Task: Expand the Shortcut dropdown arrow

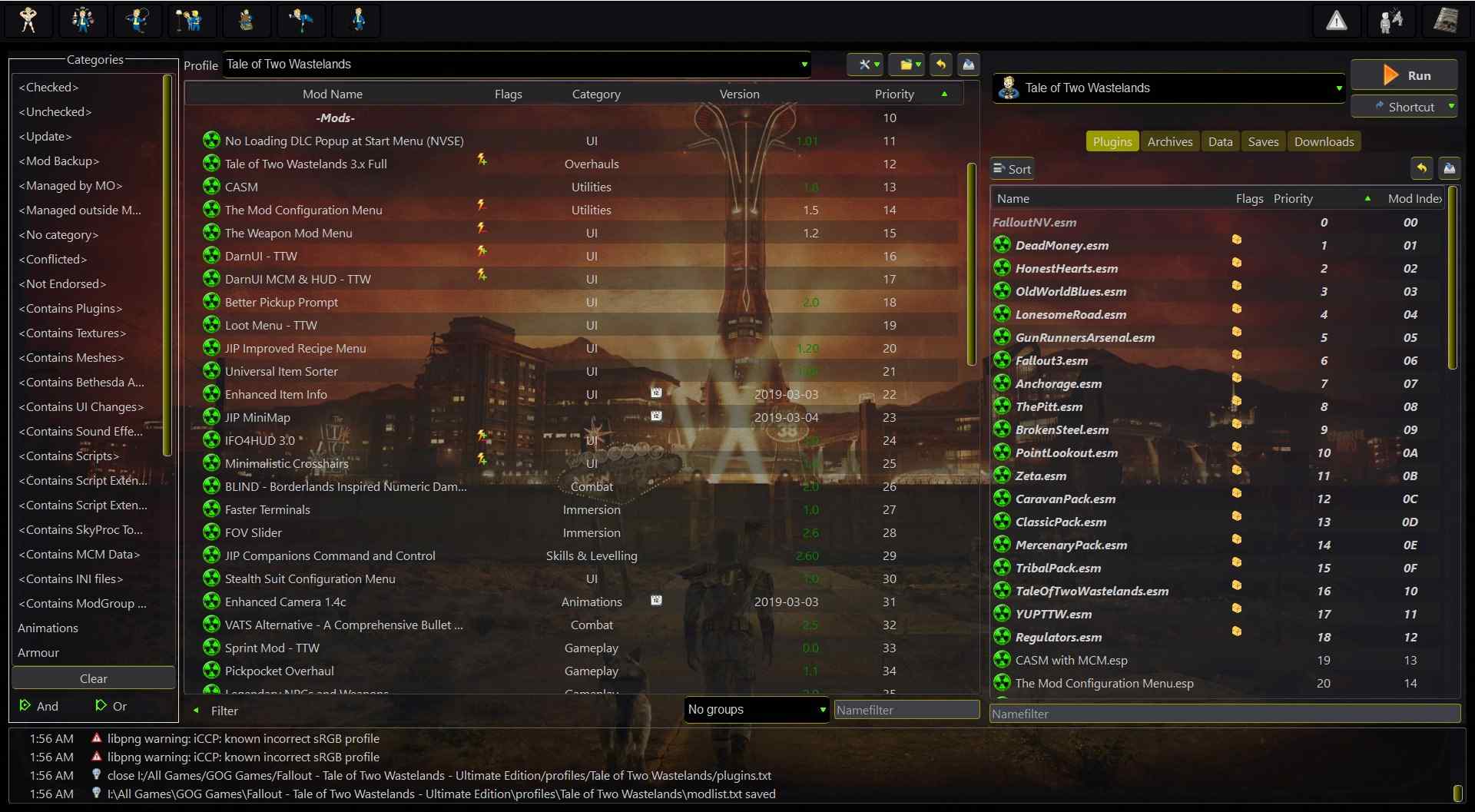Action: tap(1450, 107)
